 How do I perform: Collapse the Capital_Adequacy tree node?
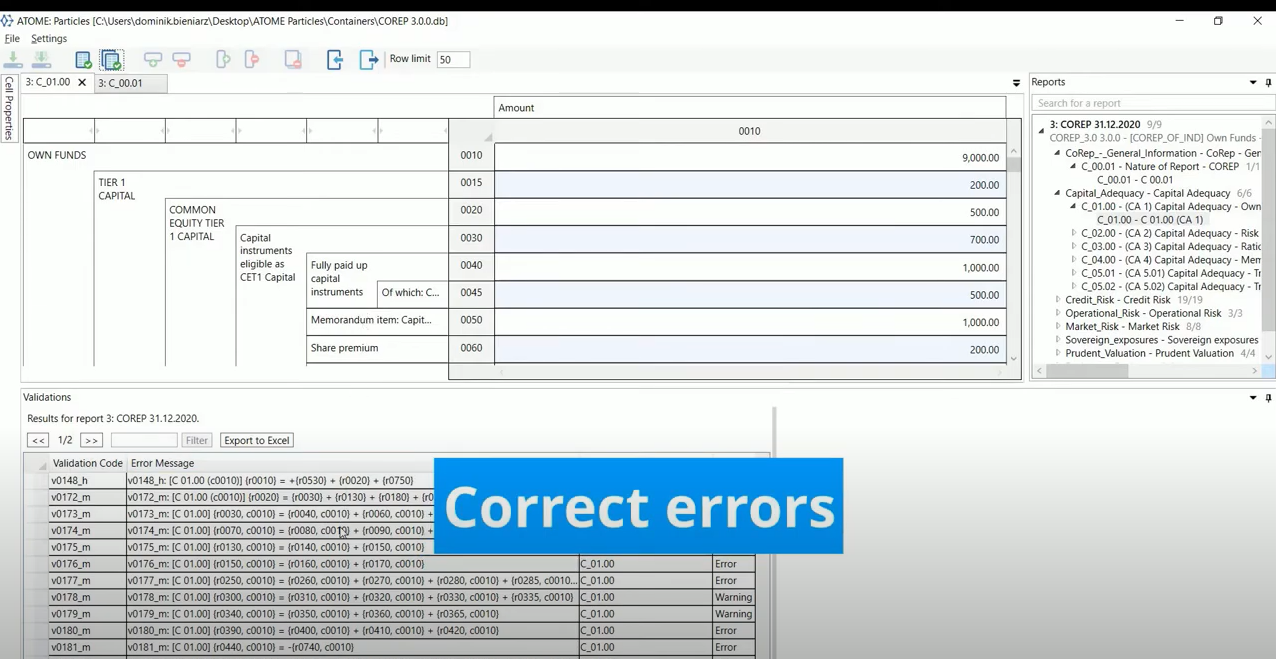click(1057, 193)
